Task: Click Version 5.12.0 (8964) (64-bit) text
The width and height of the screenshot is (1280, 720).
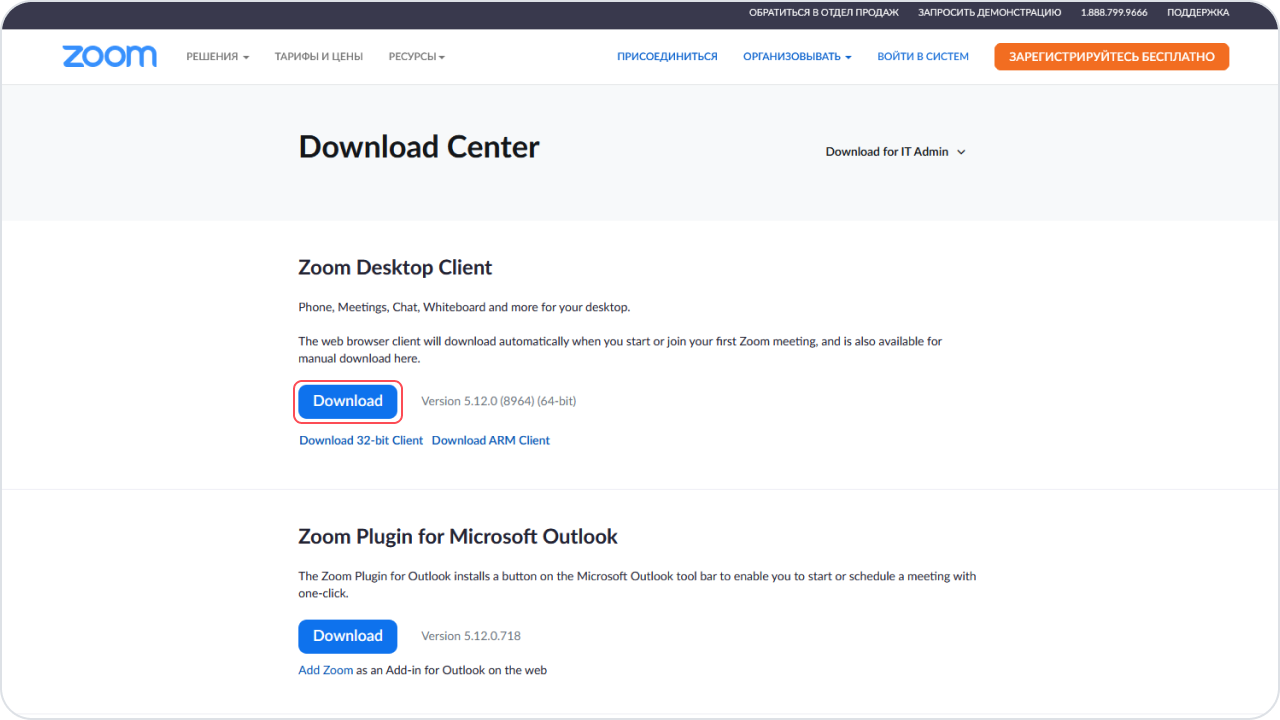Action: [499, 401]
